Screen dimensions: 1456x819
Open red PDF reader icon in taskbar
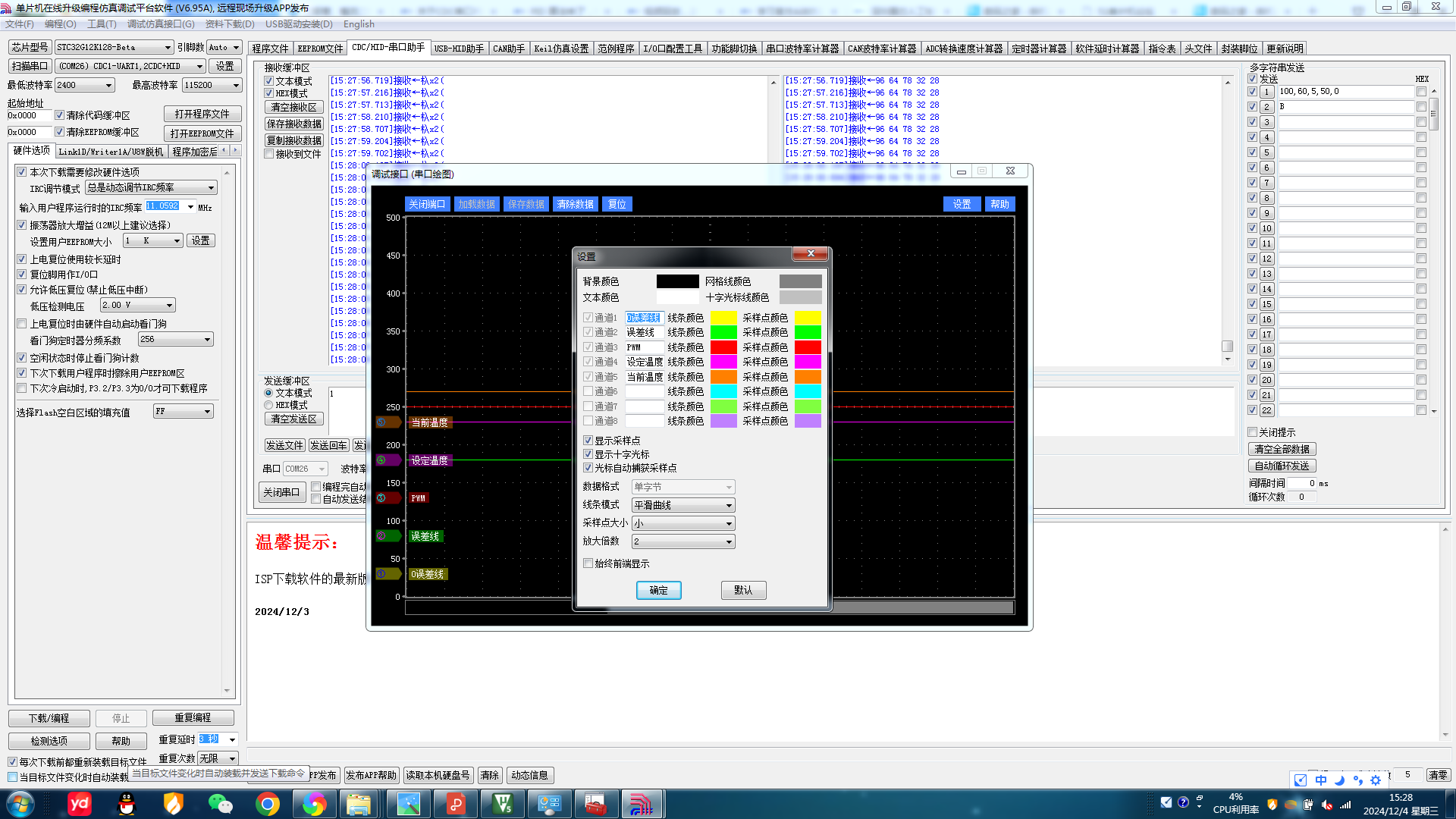456,804
